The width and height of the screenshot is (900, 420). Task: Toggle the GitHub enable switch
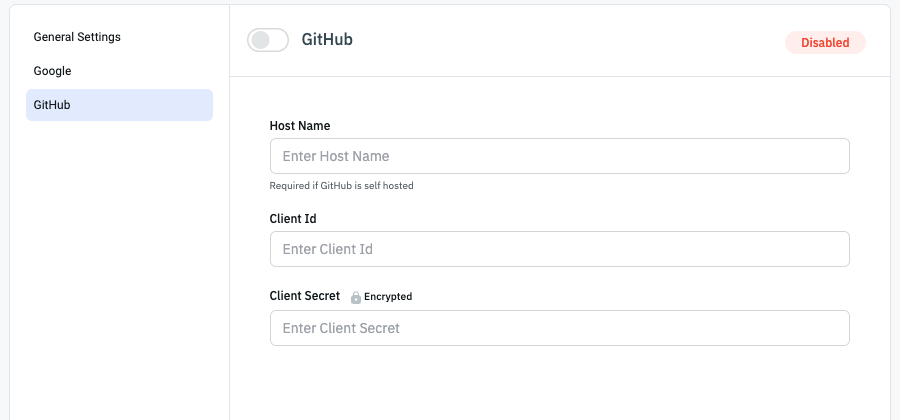267,40
